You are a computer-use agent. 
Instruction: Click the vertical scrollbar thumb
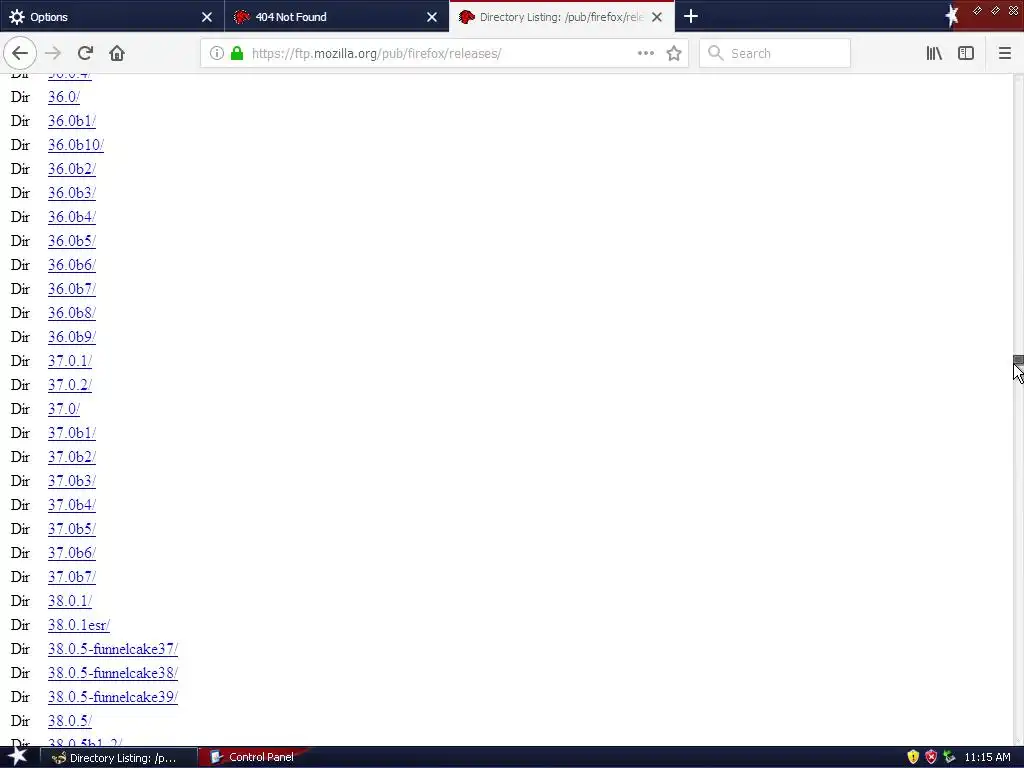(x=1018, y=360)
